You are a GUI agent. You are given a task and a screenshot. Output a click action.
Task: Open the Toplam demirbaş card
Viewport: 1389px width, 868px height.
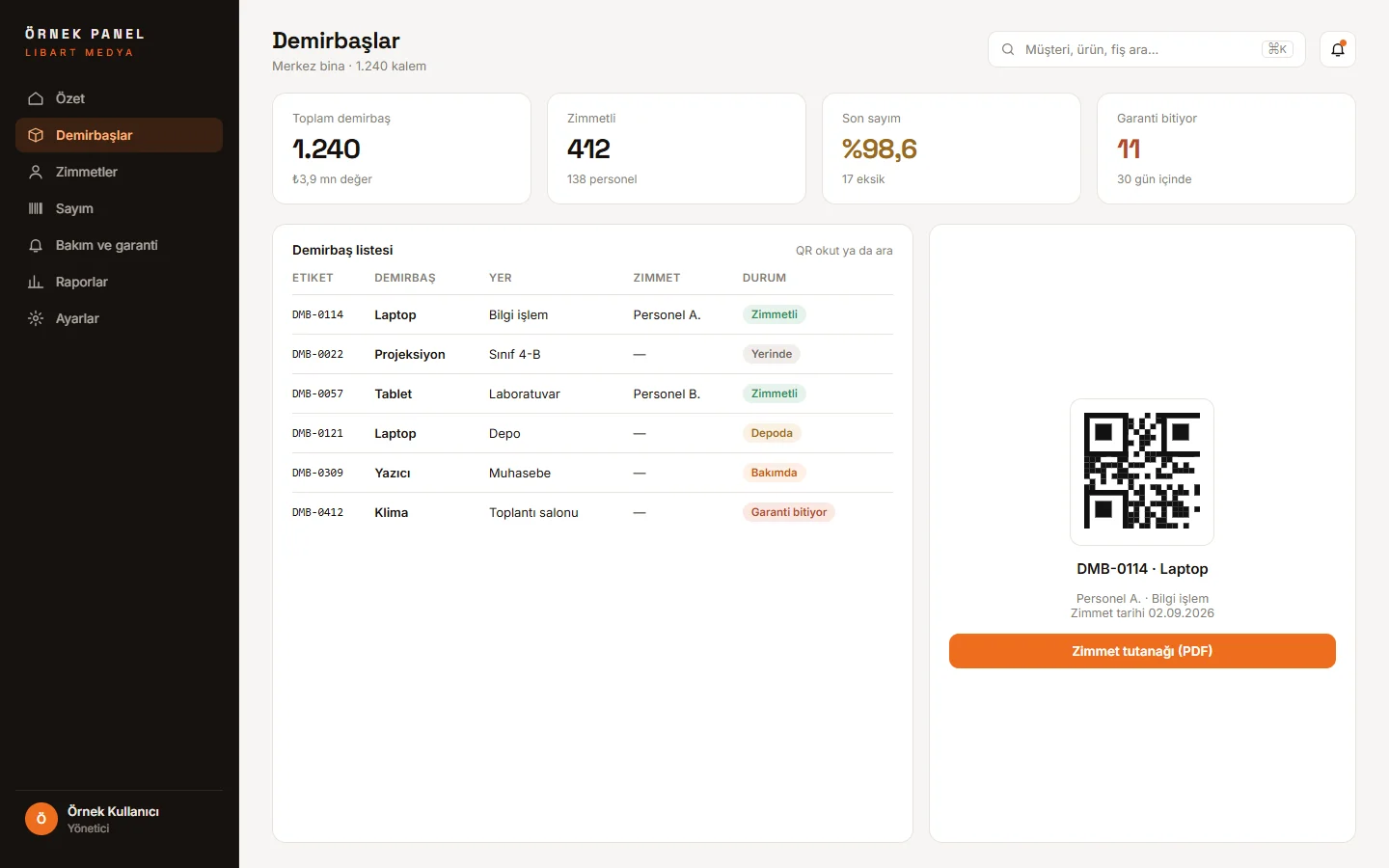point(401,149)
